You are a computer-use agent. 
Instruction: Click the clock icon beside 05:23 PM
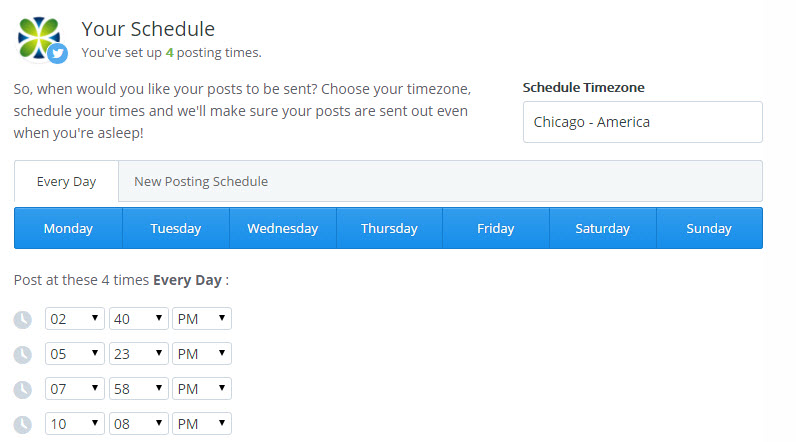(22, 355)
